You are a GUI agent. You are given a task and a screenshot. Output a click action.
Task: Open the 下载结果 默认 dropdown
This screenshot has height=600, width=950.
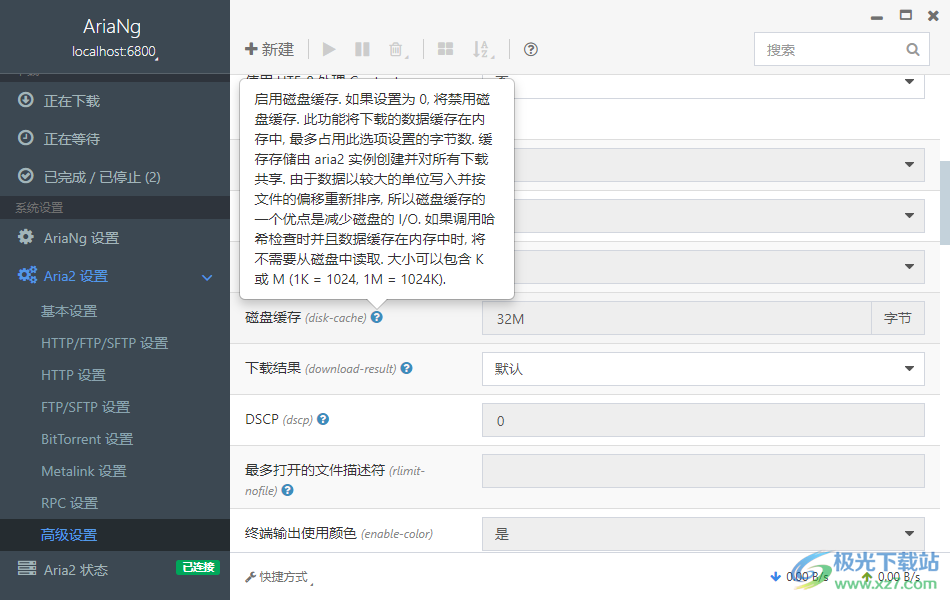(x=703, y=368)
